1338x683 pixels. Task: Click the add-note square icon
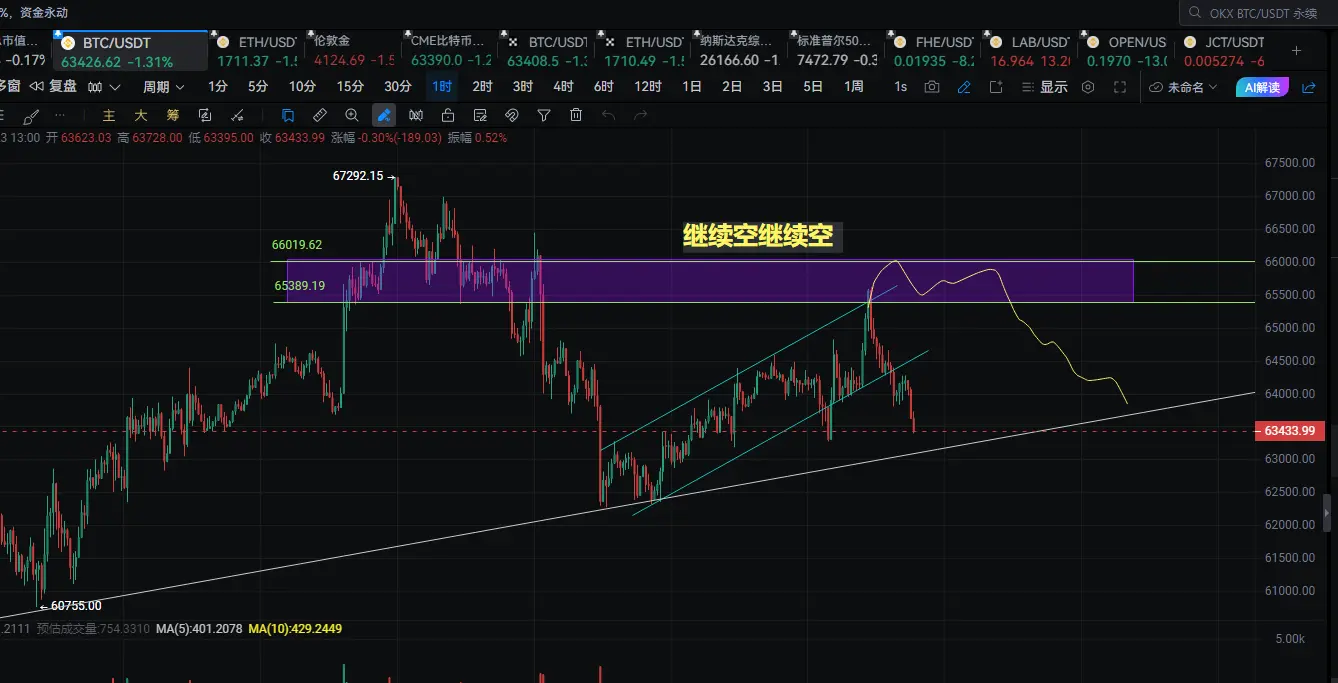click(x=996, y=87)
